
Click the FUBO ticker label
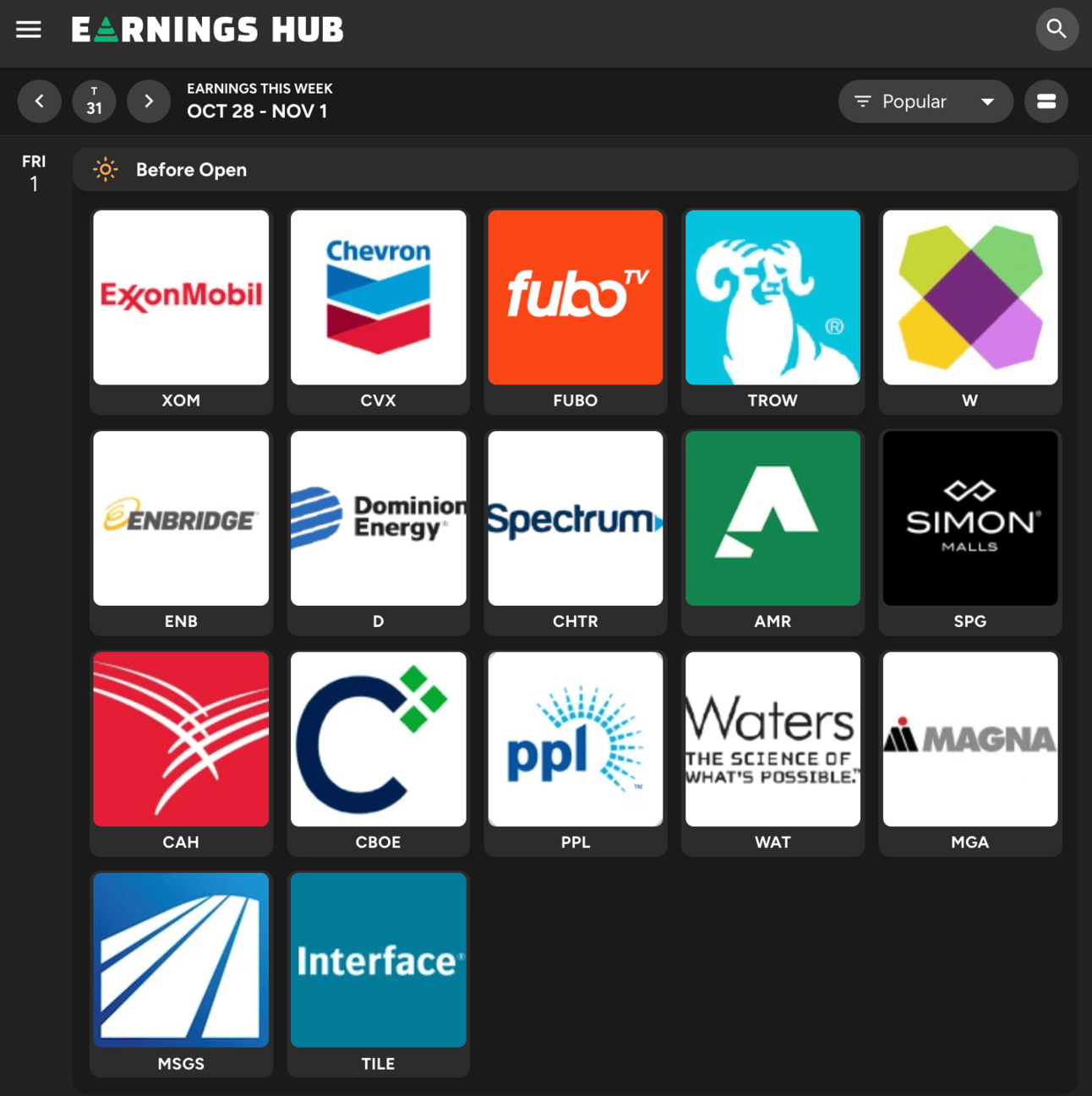click(576, 401)
